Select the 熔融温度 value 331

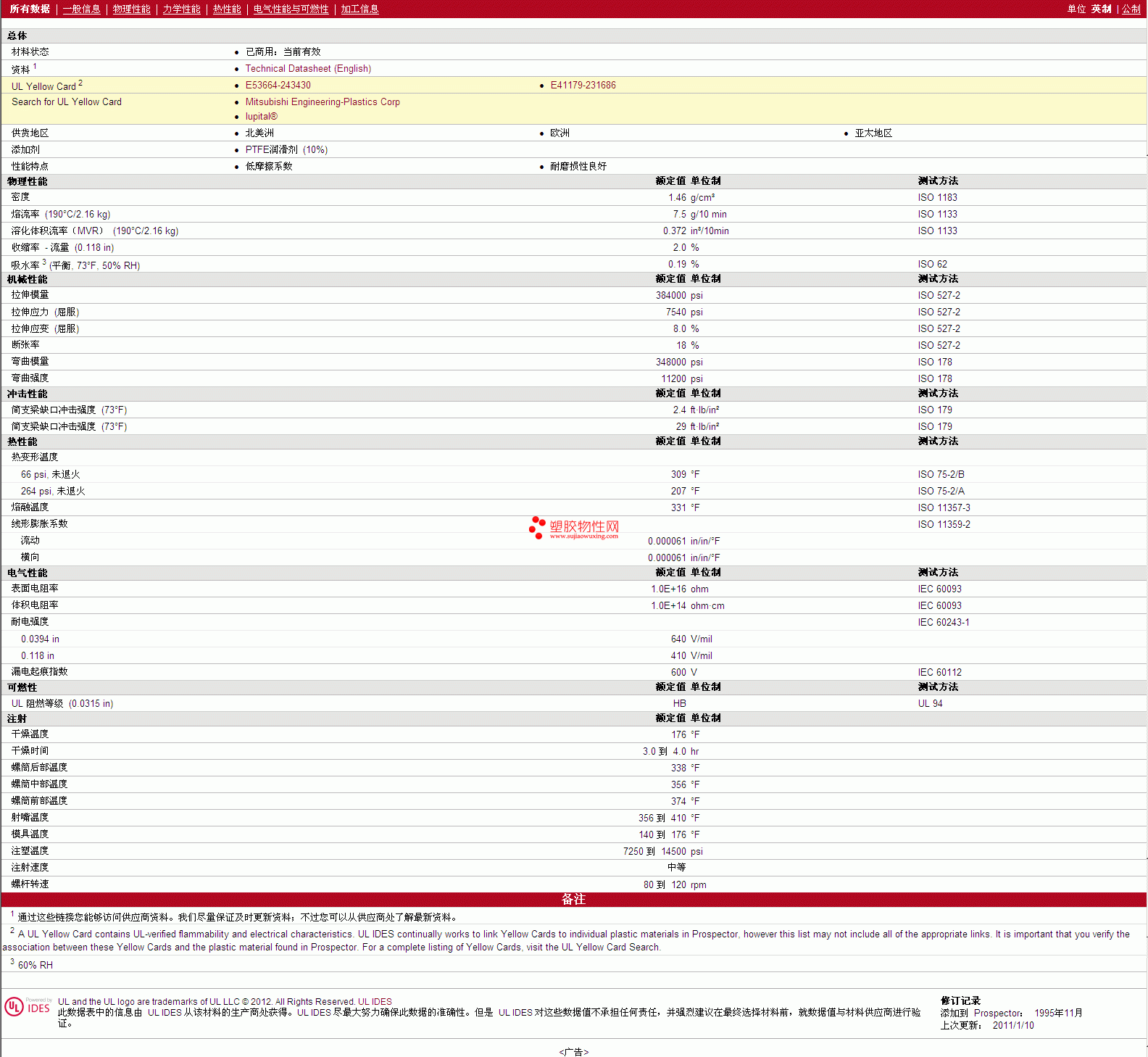coord(678,507)
